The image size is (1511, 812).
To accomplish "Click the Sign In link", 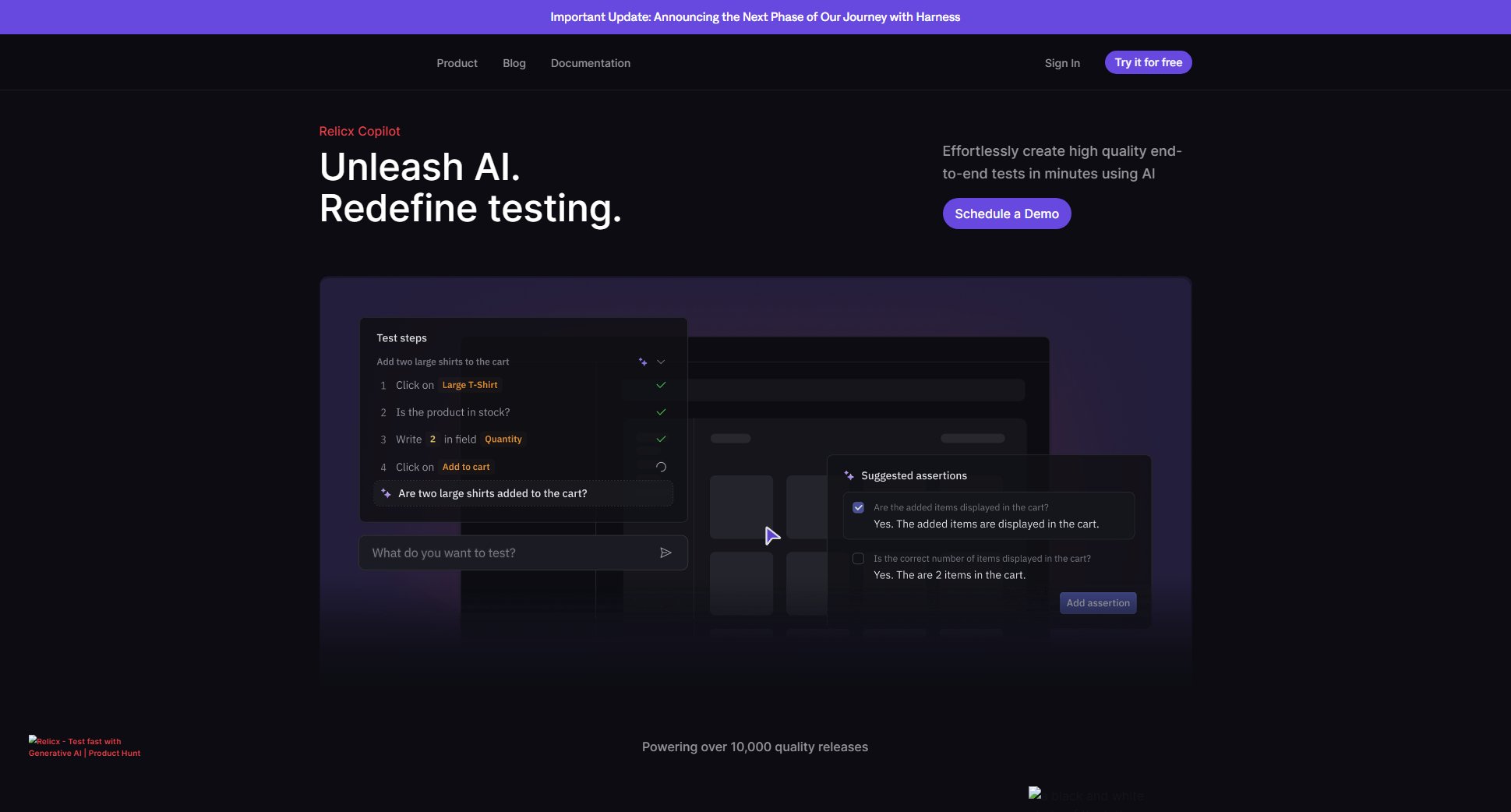I will [1061, 63].
